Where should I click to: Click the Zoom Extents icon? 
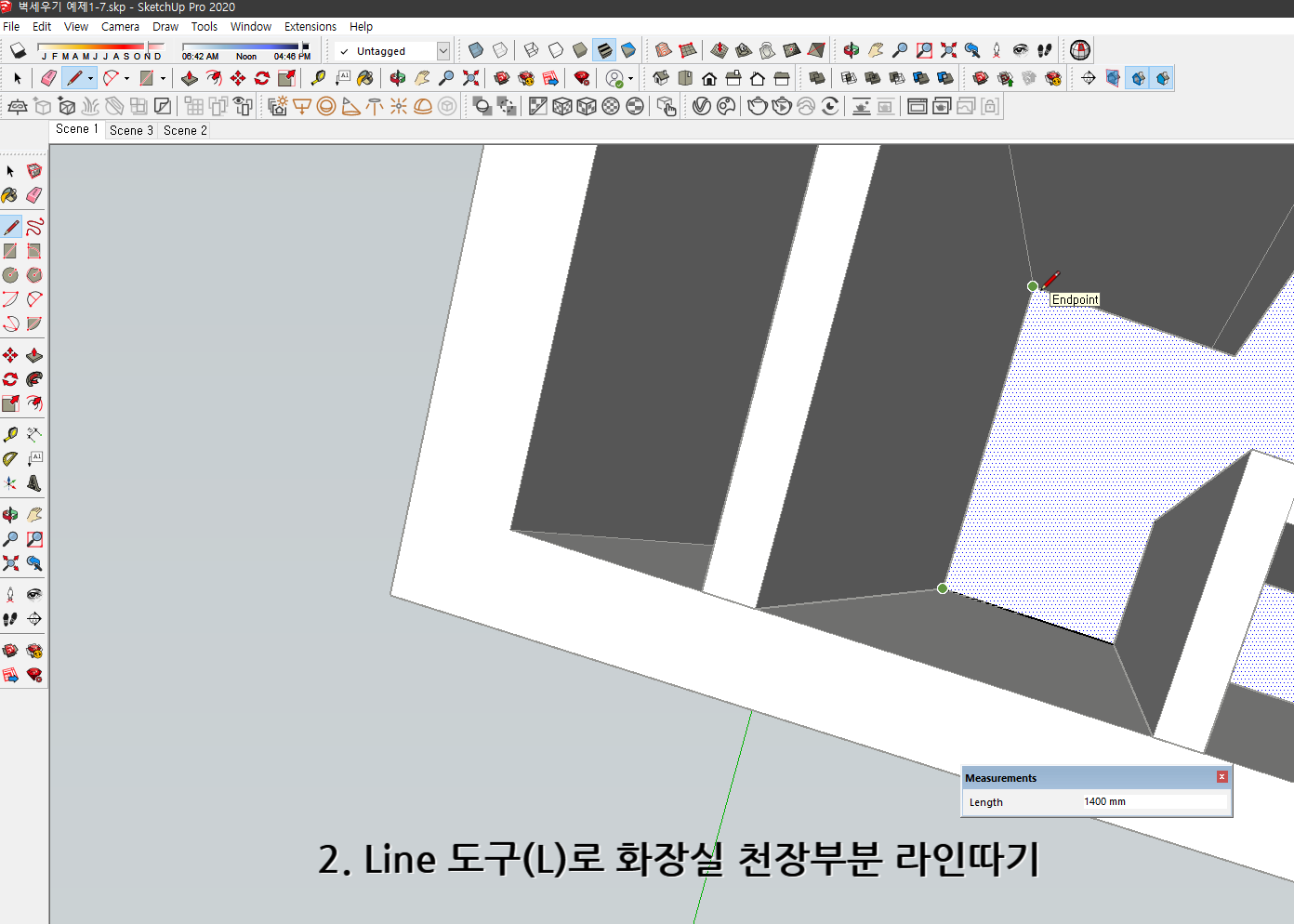[469, 78]
